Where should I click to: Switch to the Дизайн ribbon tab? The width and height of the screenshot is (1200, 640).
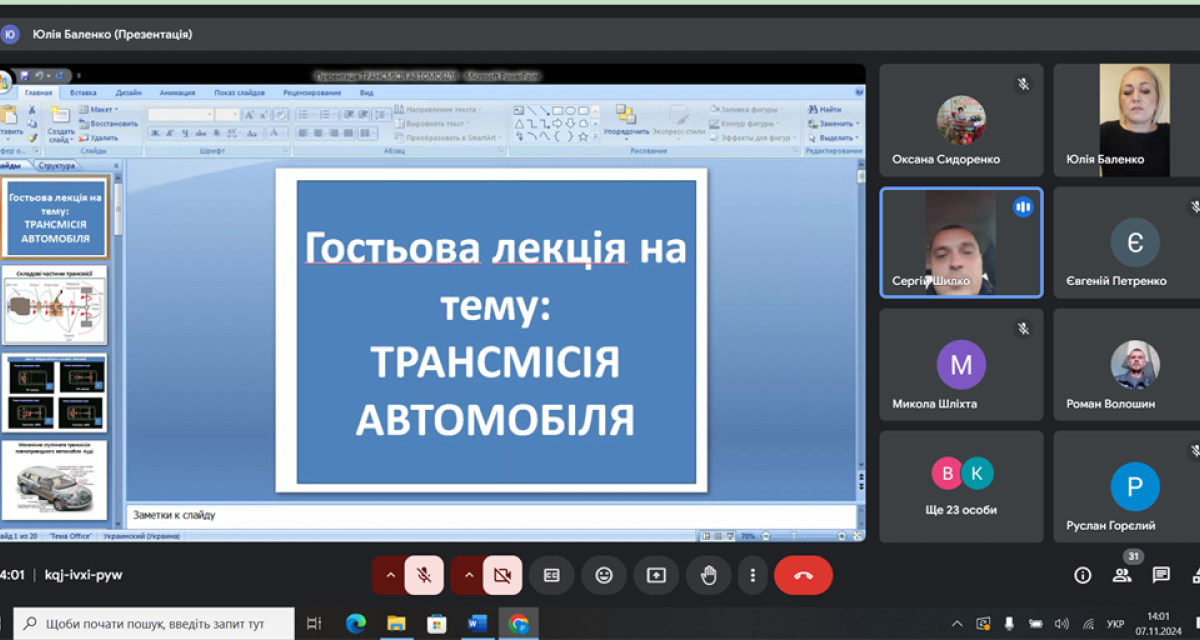(128, 92)
